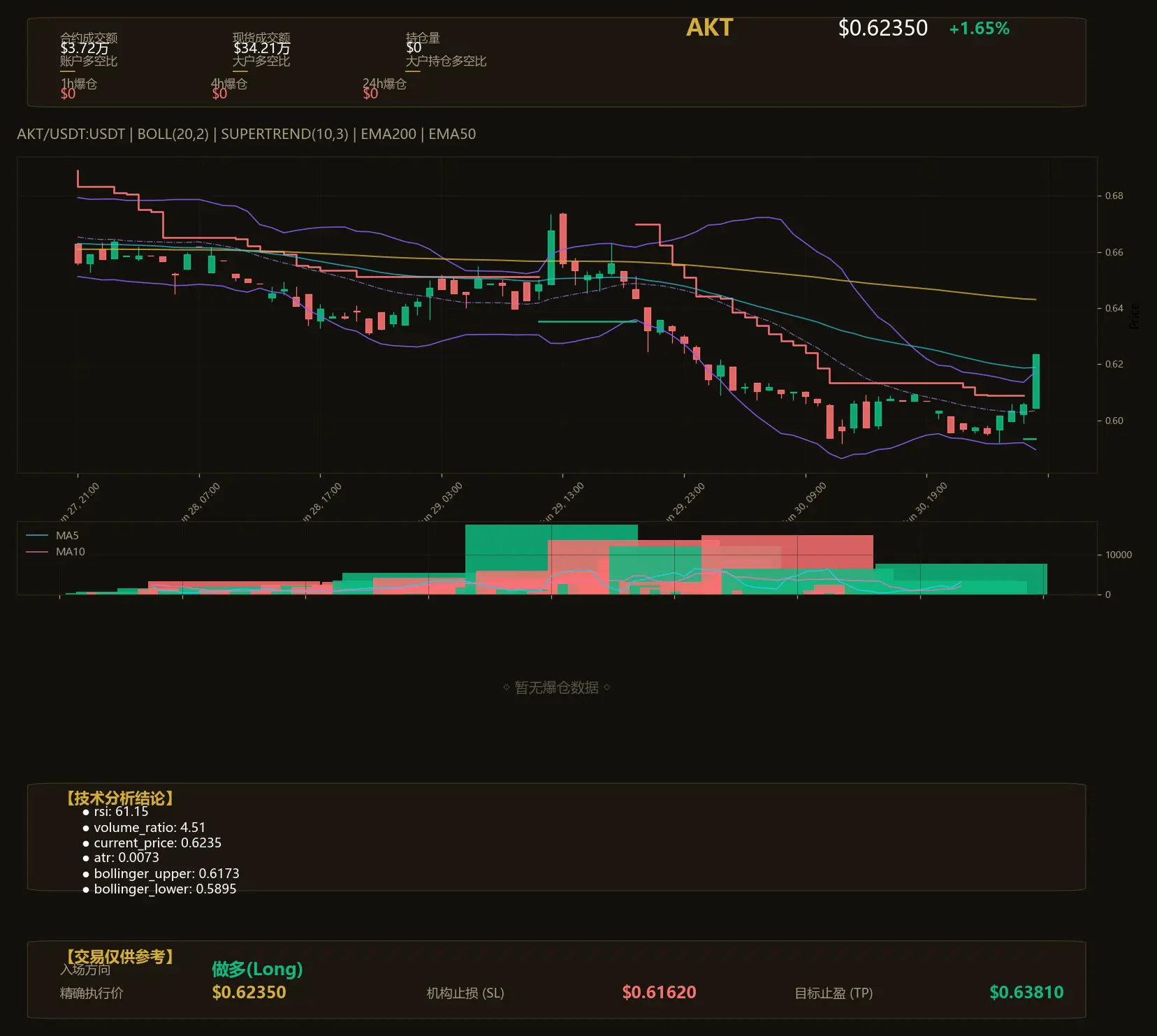Click the 暂无爆仓数据 notice
The image size is (1157, 1036).
coord(556,687)
